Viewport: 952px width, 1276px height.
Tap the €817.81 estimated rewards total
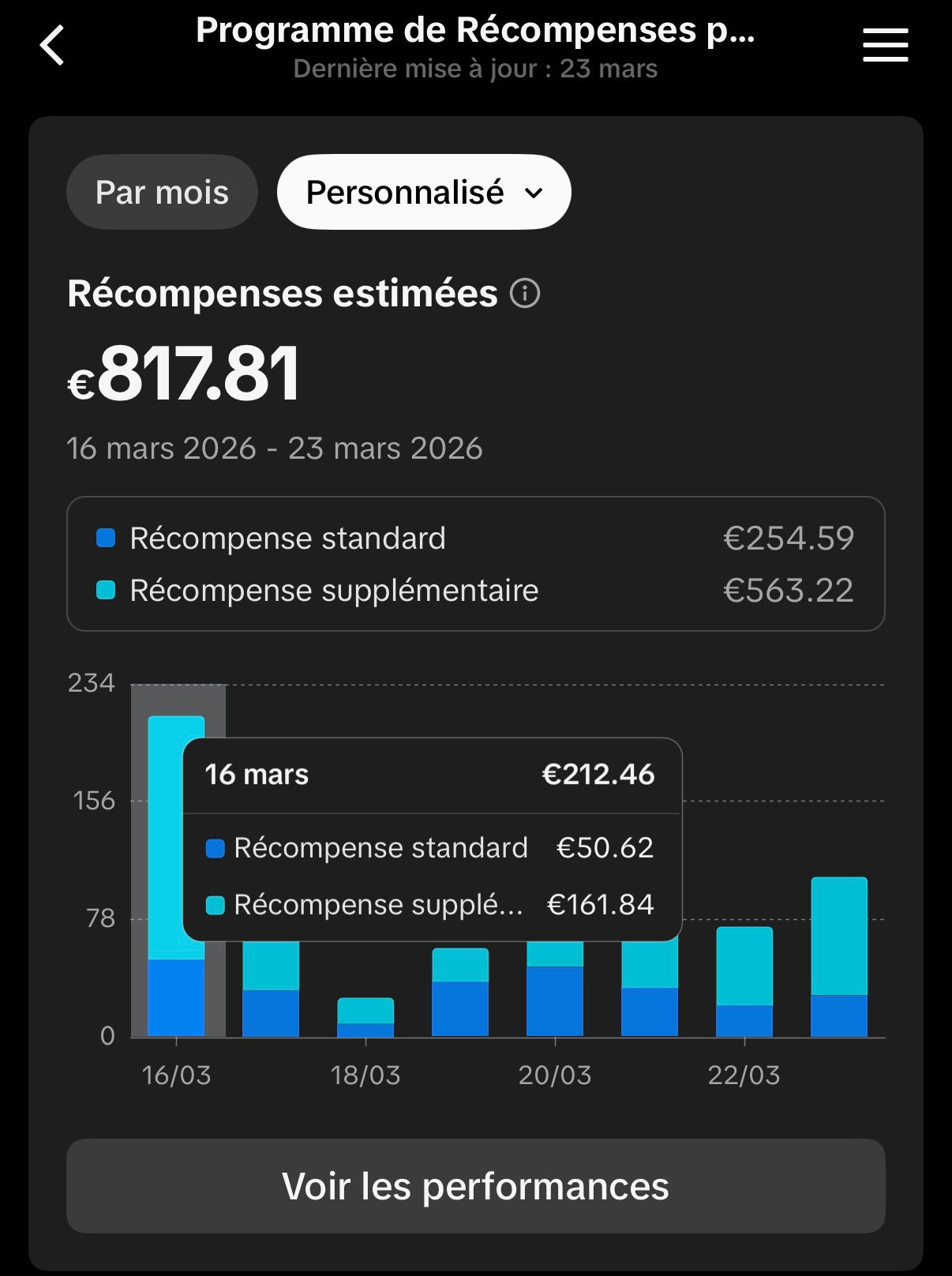183,374
